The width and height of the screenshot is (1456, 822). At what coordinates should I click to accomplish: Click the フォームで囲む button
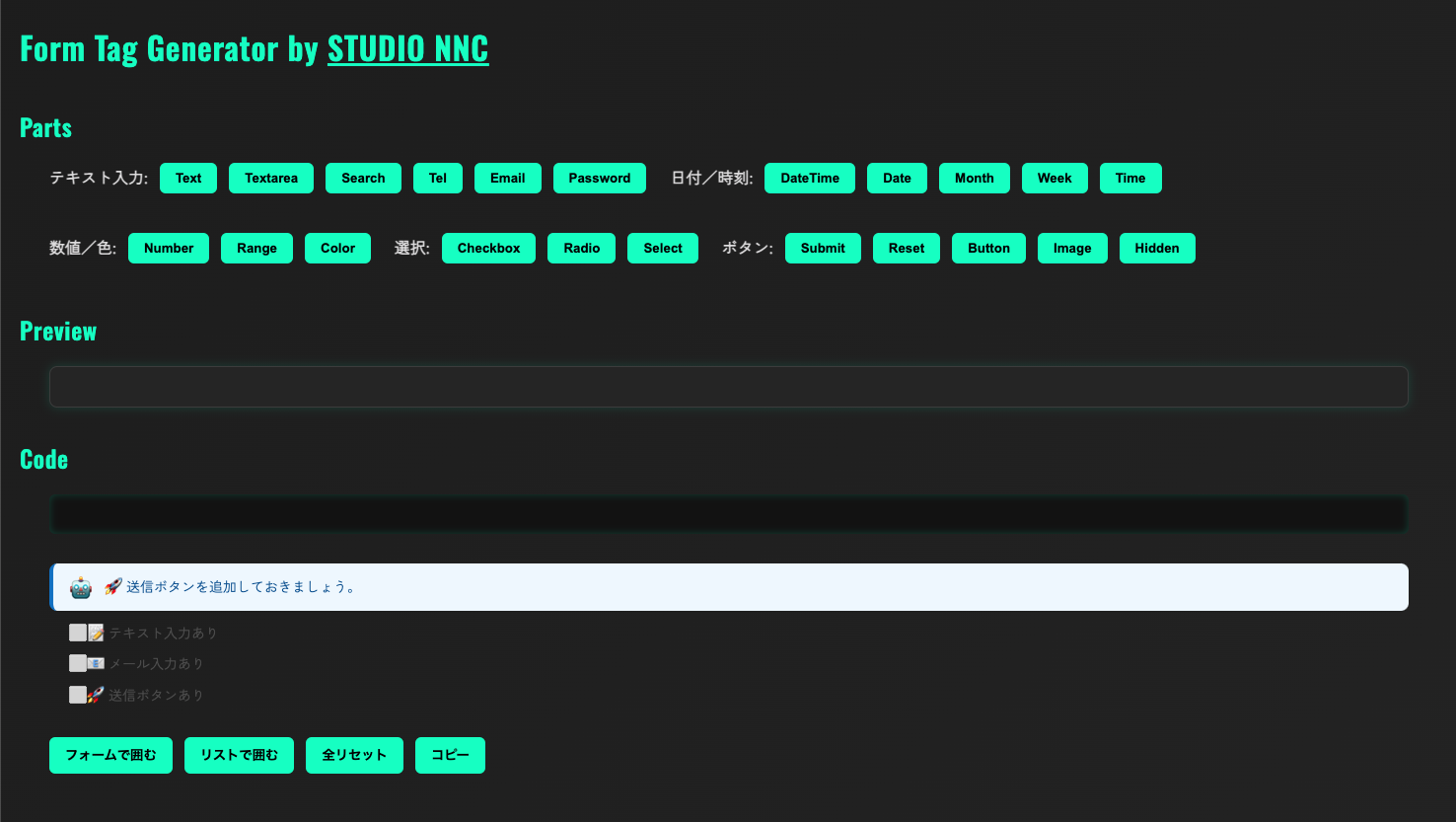[x=110, y=755]
